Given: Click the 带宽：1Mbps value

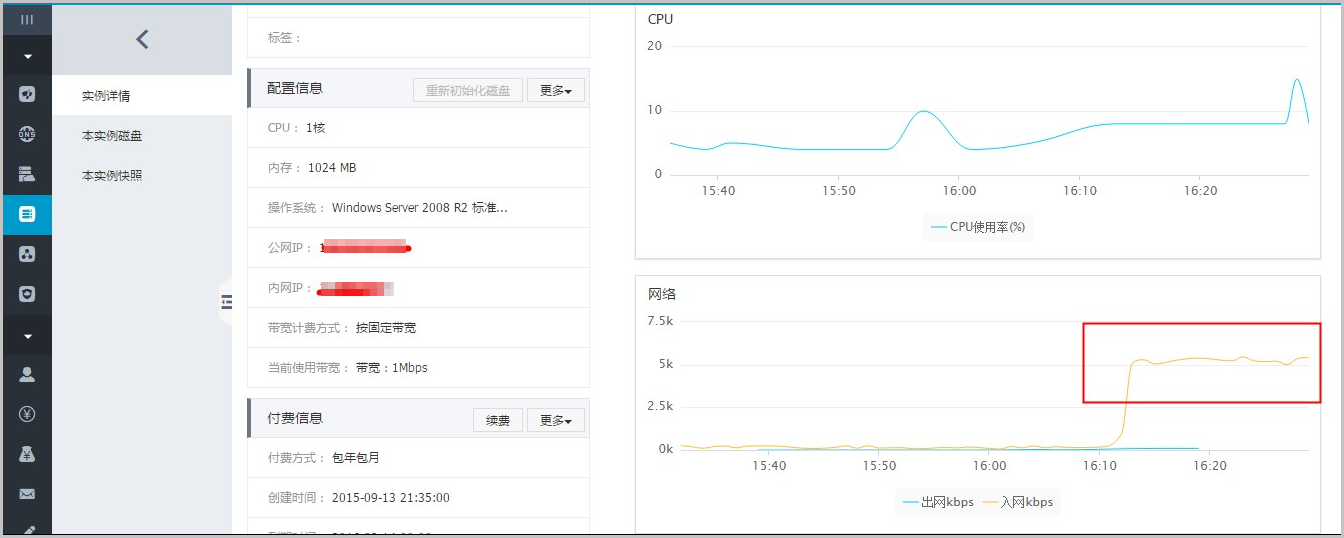Looking at the screenshot, I should (x=391, y=368).
